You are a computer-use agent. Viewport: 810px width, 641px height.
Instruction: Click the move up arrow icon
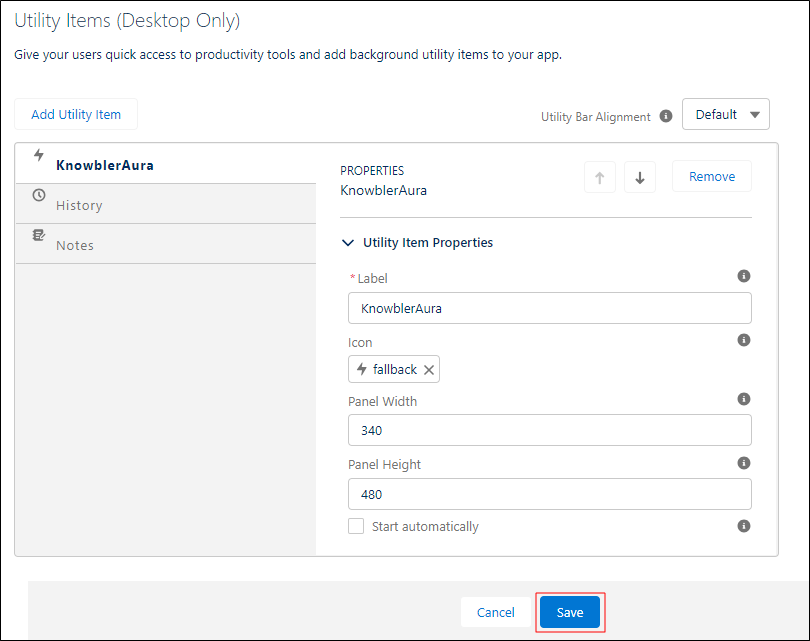click(600, 177)
